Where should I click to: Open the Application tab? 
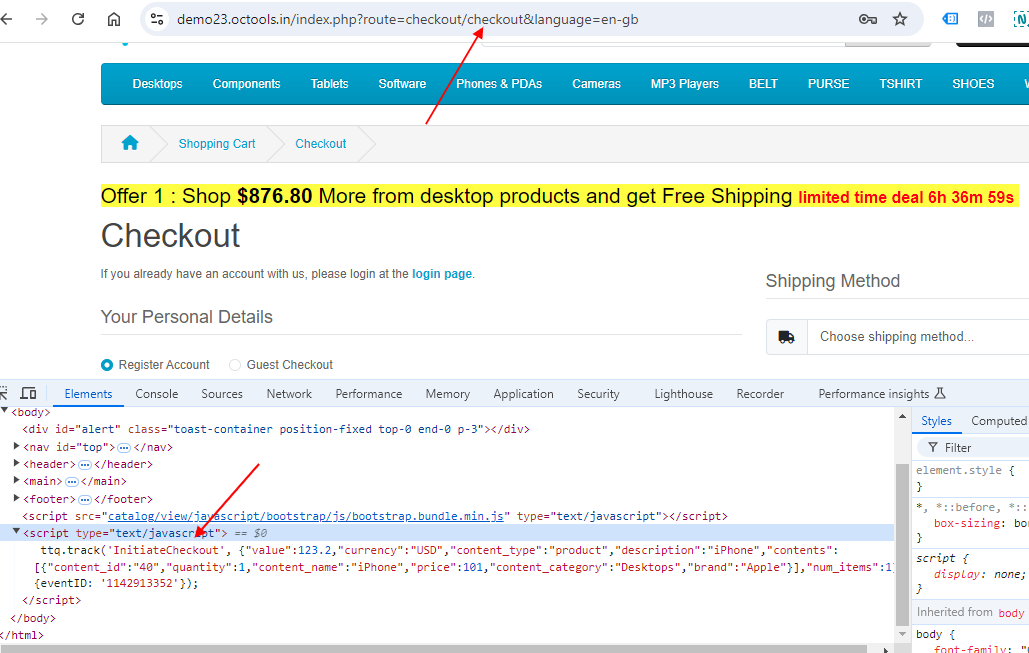(x=523, y=394)
